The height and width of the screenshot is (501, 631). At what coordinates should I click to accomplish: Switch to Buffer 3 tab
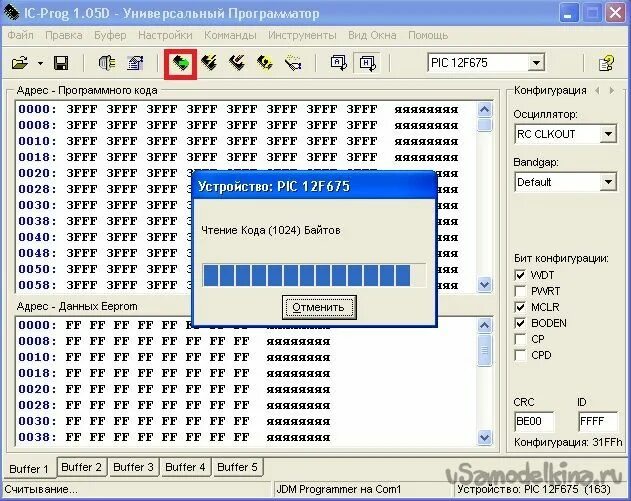(x=134, y=467)
